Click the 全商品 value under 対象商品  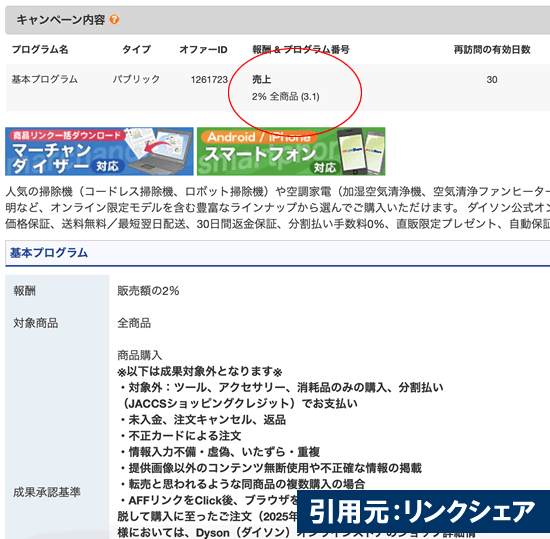pos(134,323)
